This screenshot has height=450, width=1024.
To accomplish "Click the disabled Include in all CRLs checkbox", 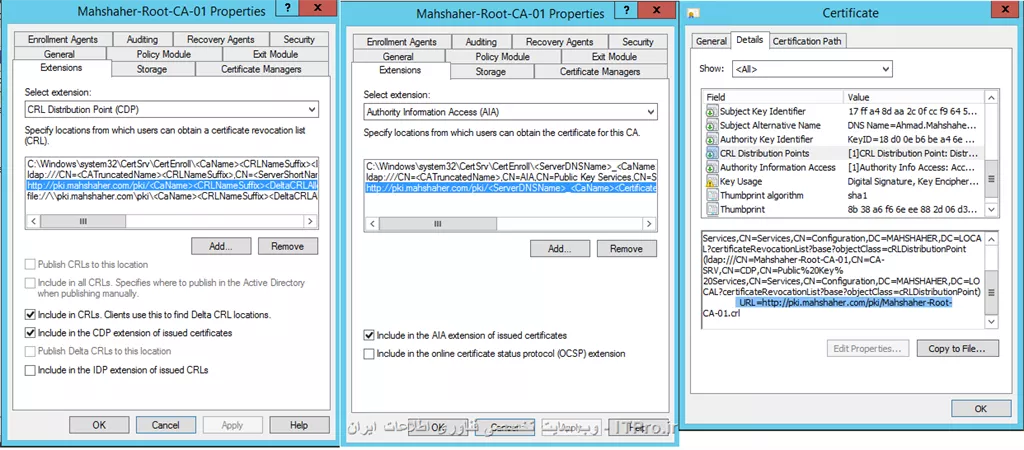I will pos(29,283).
